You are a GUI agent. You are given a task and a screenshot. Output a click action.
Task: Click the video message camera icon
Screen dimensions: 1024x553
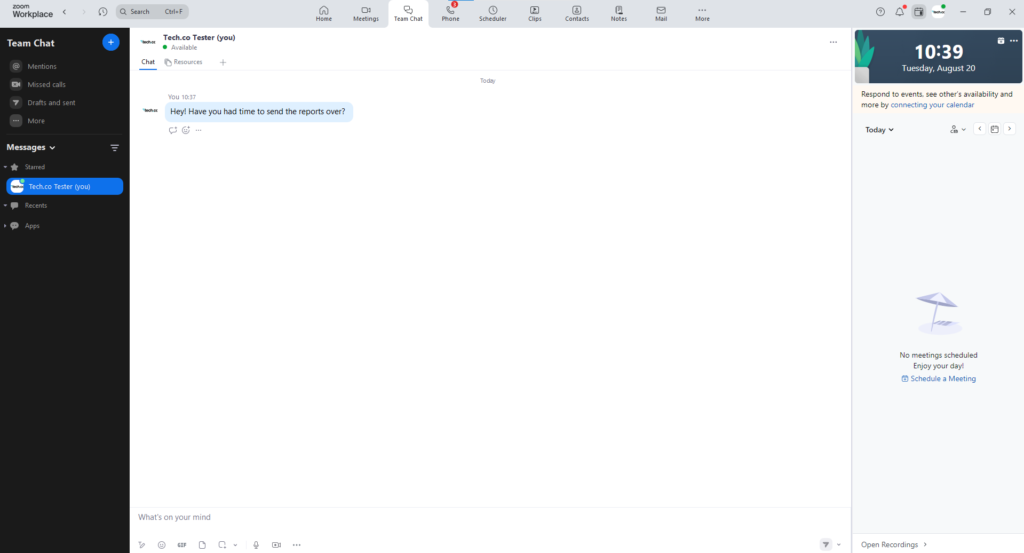[x=276, y=545]
